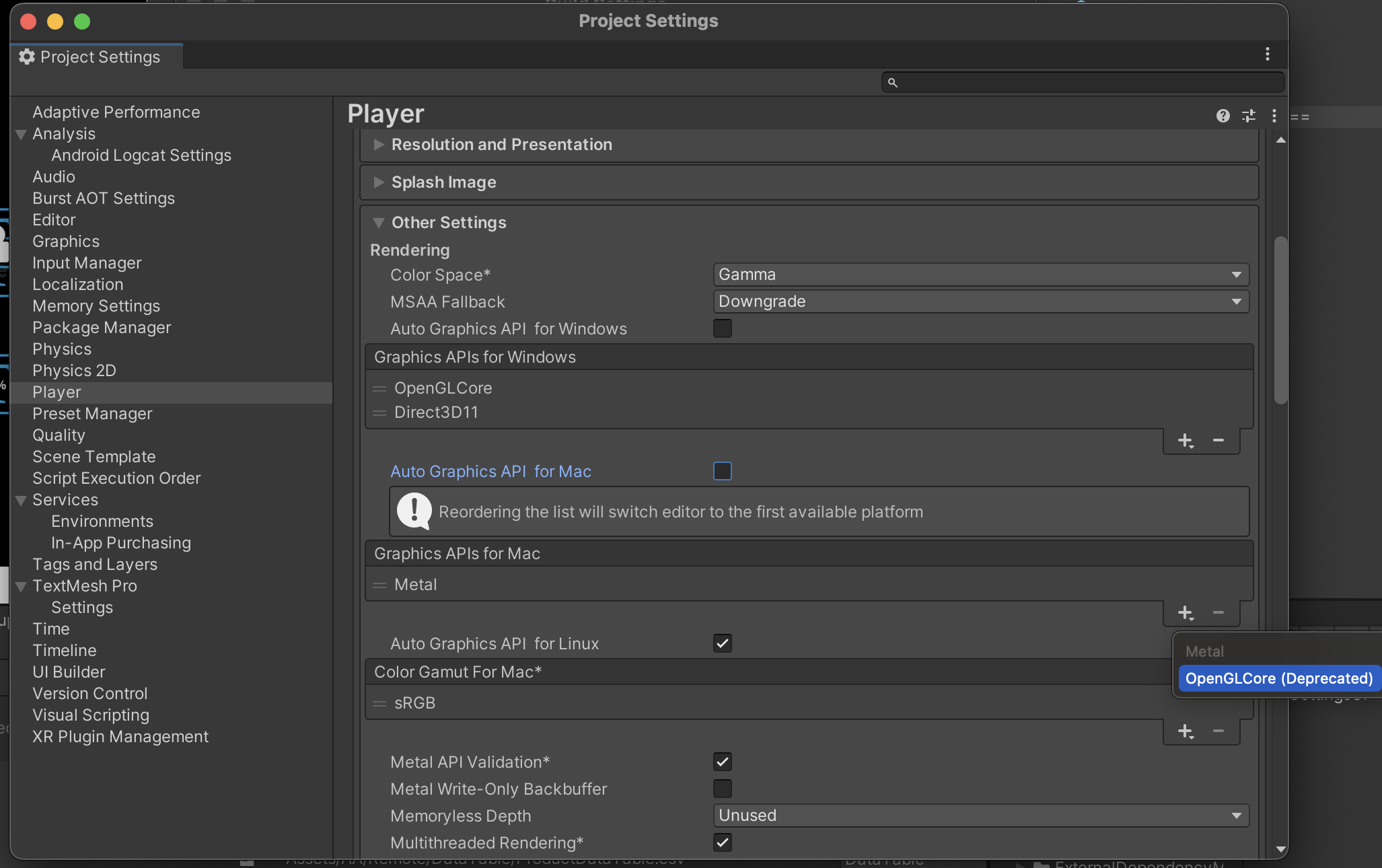This screenshot has width=1382, height=868.
Task: Grab Direct3D11 row drag handle
Action: point(379,413)
